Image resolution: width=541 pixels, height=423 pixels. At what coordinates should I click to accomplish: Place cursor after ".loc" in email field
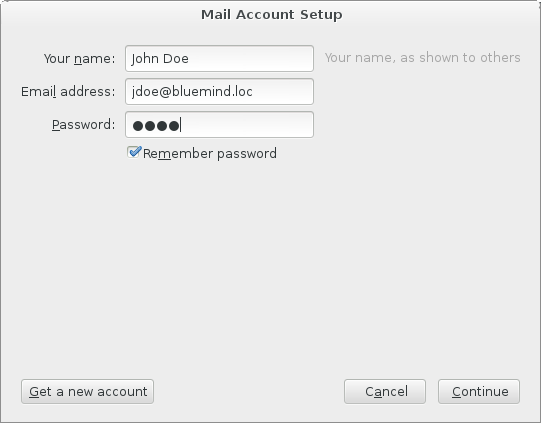pos(254,91)
